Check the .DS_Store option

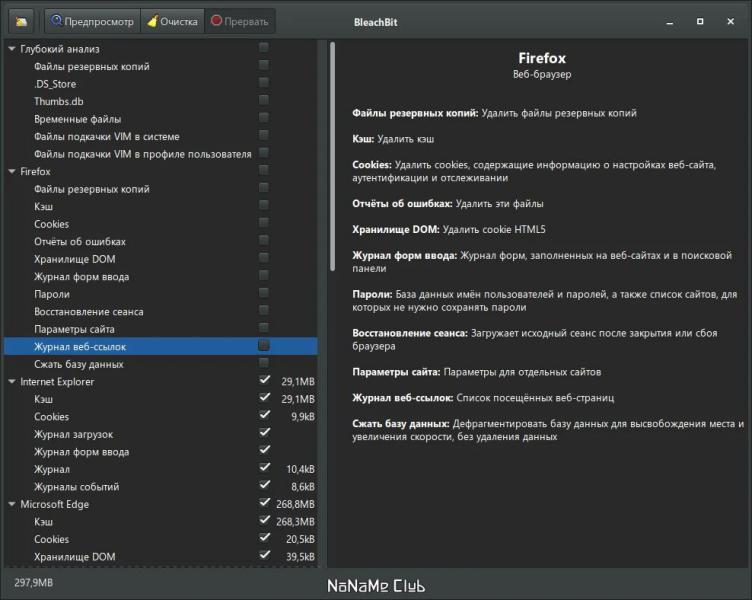pyautogui.click(x=264, y=82)
